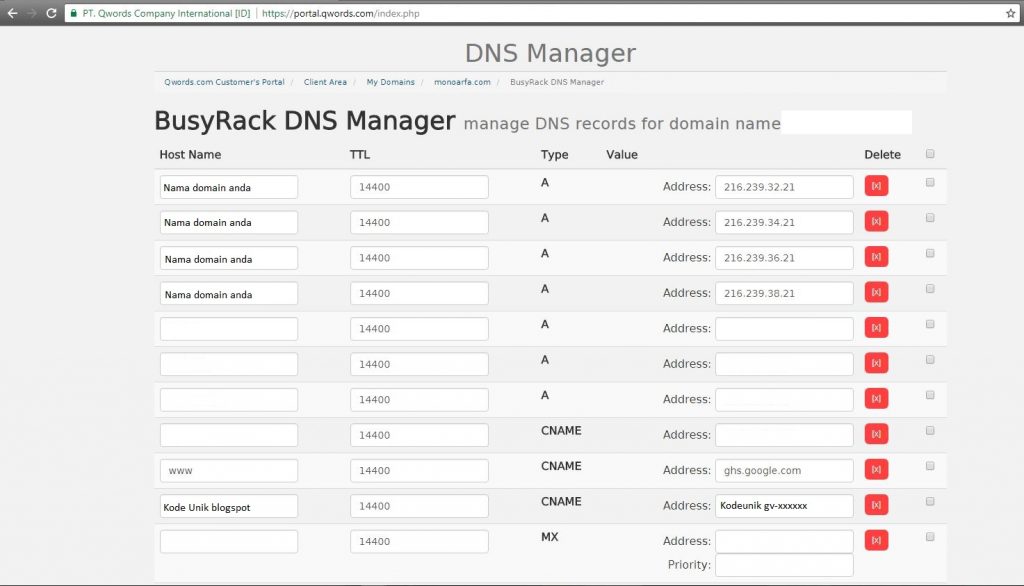Click the www host name field
The image size is (1024, 586).
pyautogui.click(x=229, y=470)
